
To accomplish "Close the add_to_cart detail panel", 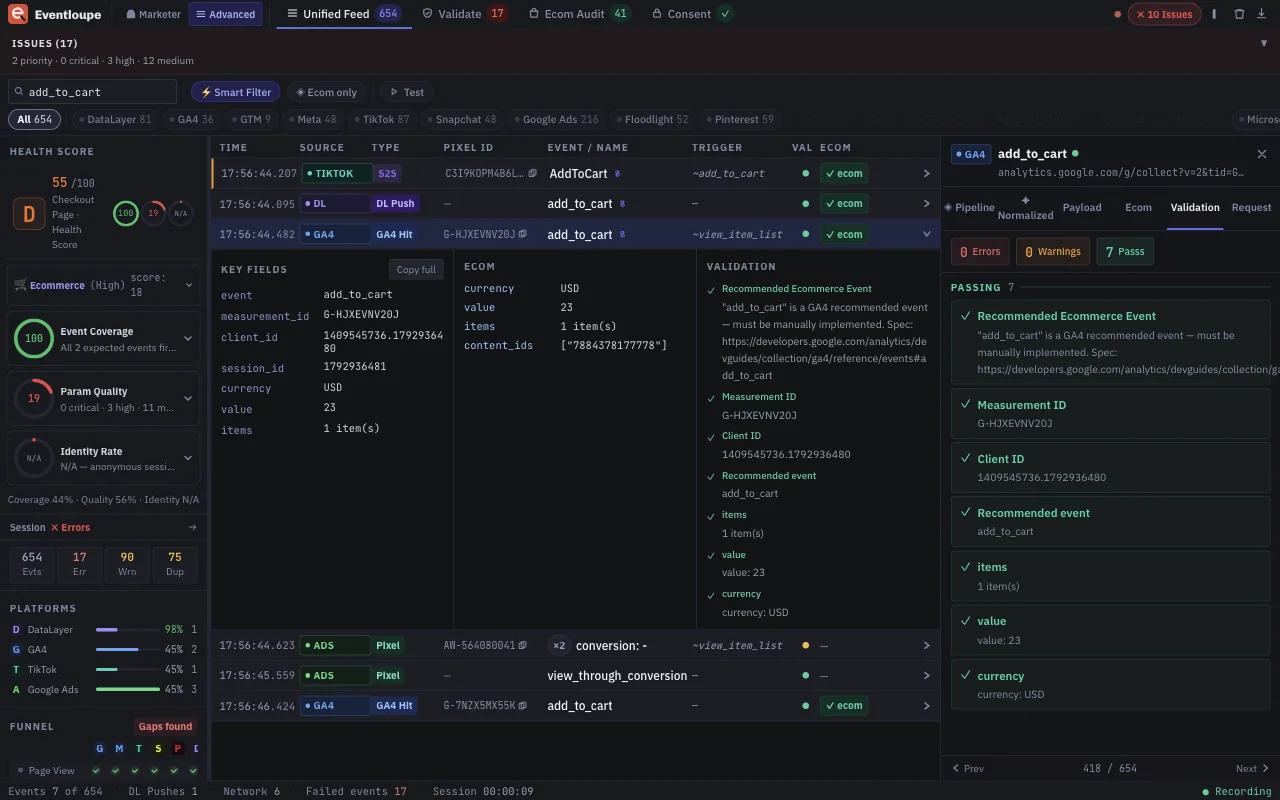I will click(1262, 154).
